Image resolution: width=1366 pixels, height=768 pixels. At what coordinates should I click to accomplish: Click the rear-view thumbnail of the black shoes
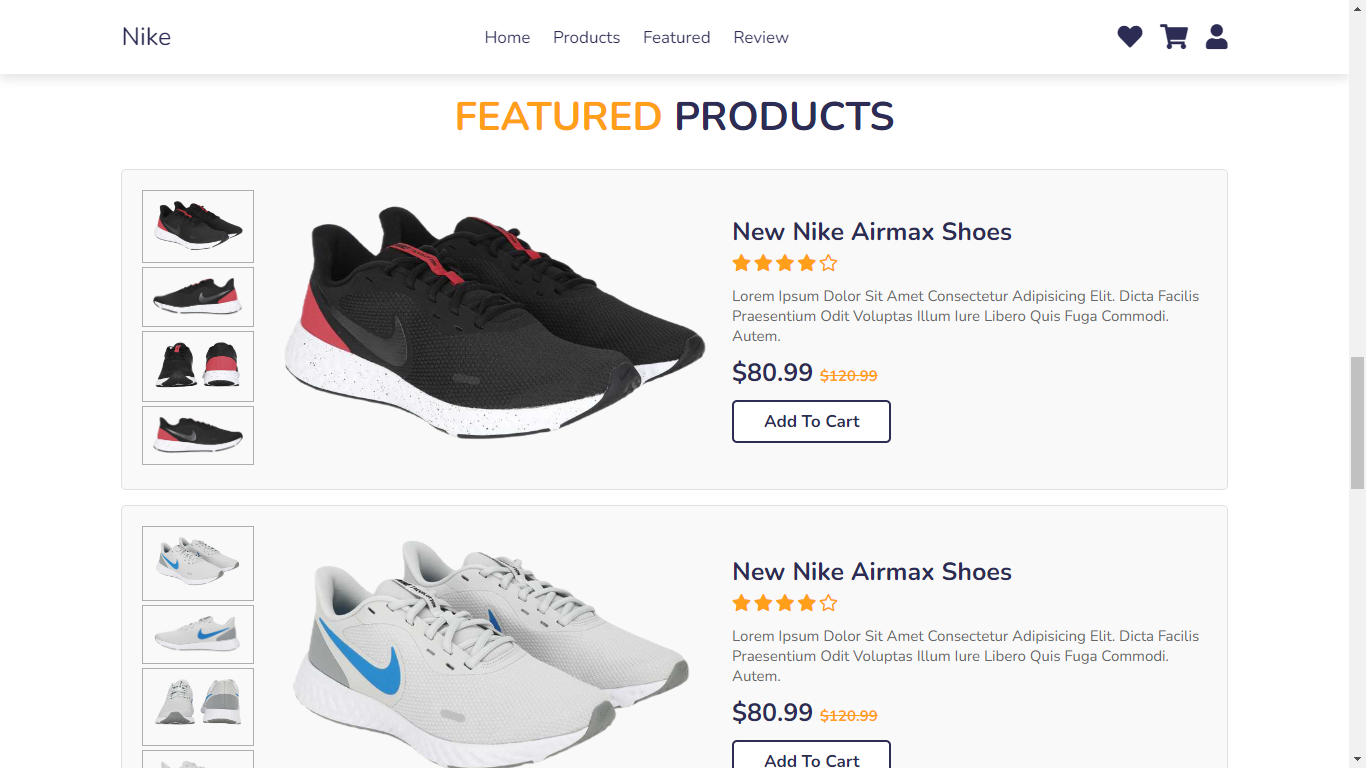197,366
